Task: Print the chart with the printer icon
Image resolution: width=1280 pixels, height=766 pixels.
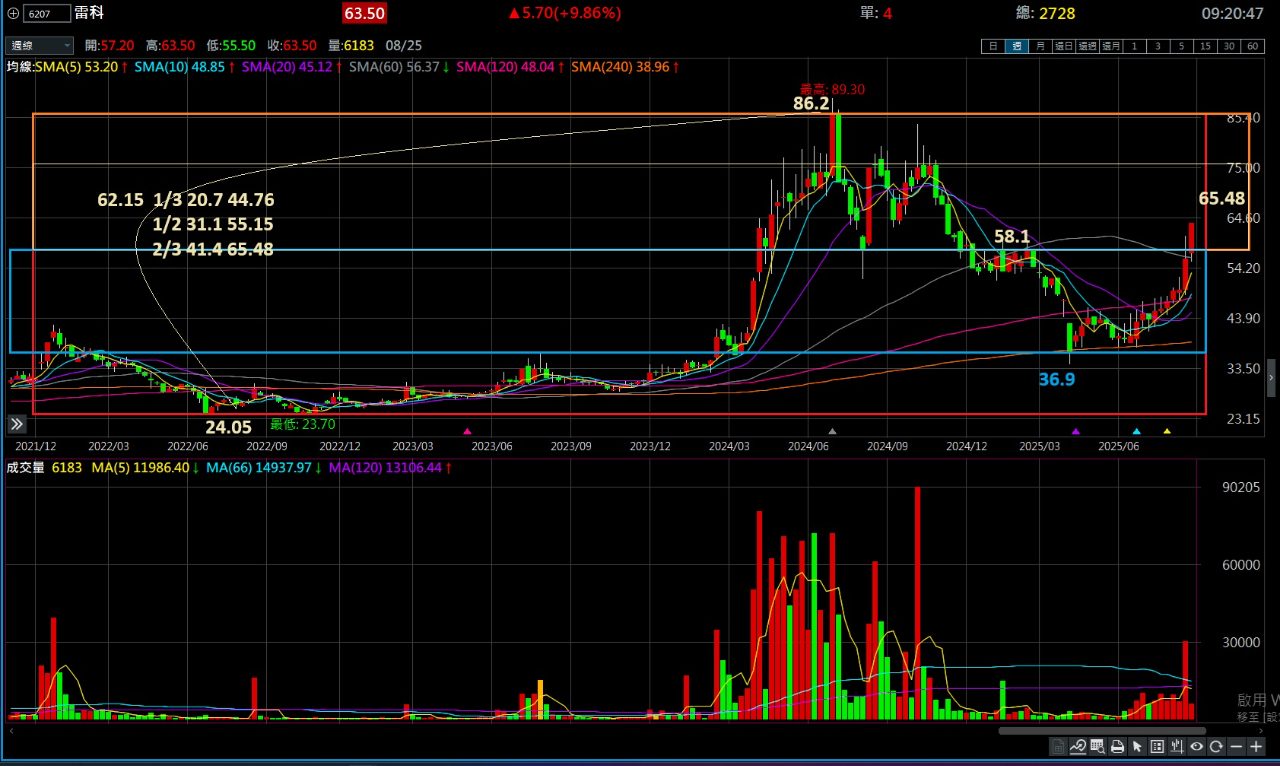Action: tap(1118, 747)
